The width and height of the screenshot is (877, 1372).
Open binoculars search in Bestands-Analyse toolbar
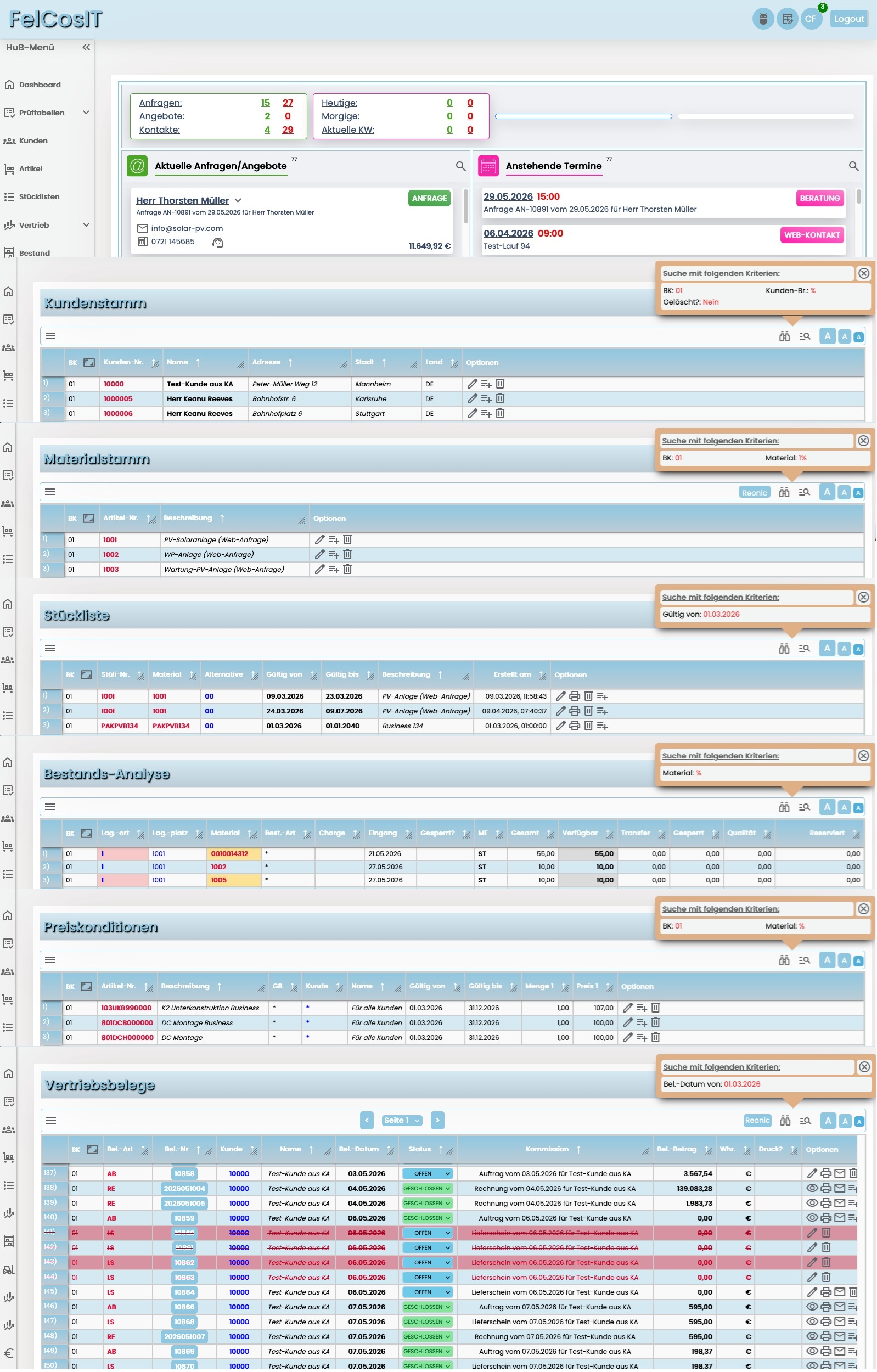click(784, 807)
